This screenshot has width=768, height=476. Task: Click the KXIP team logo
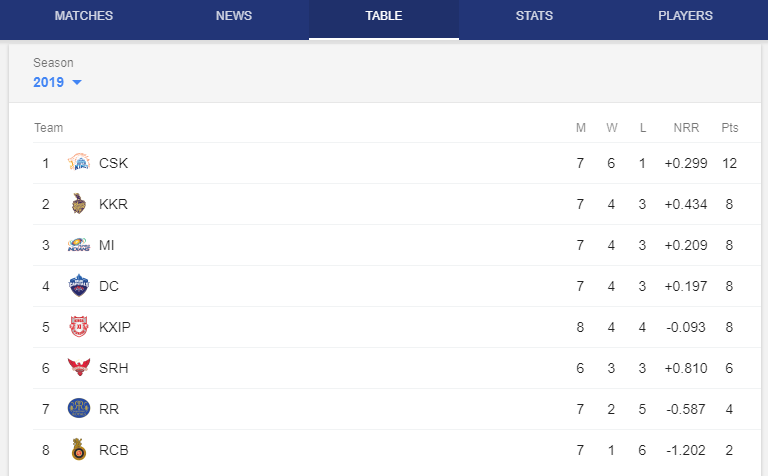79,327
